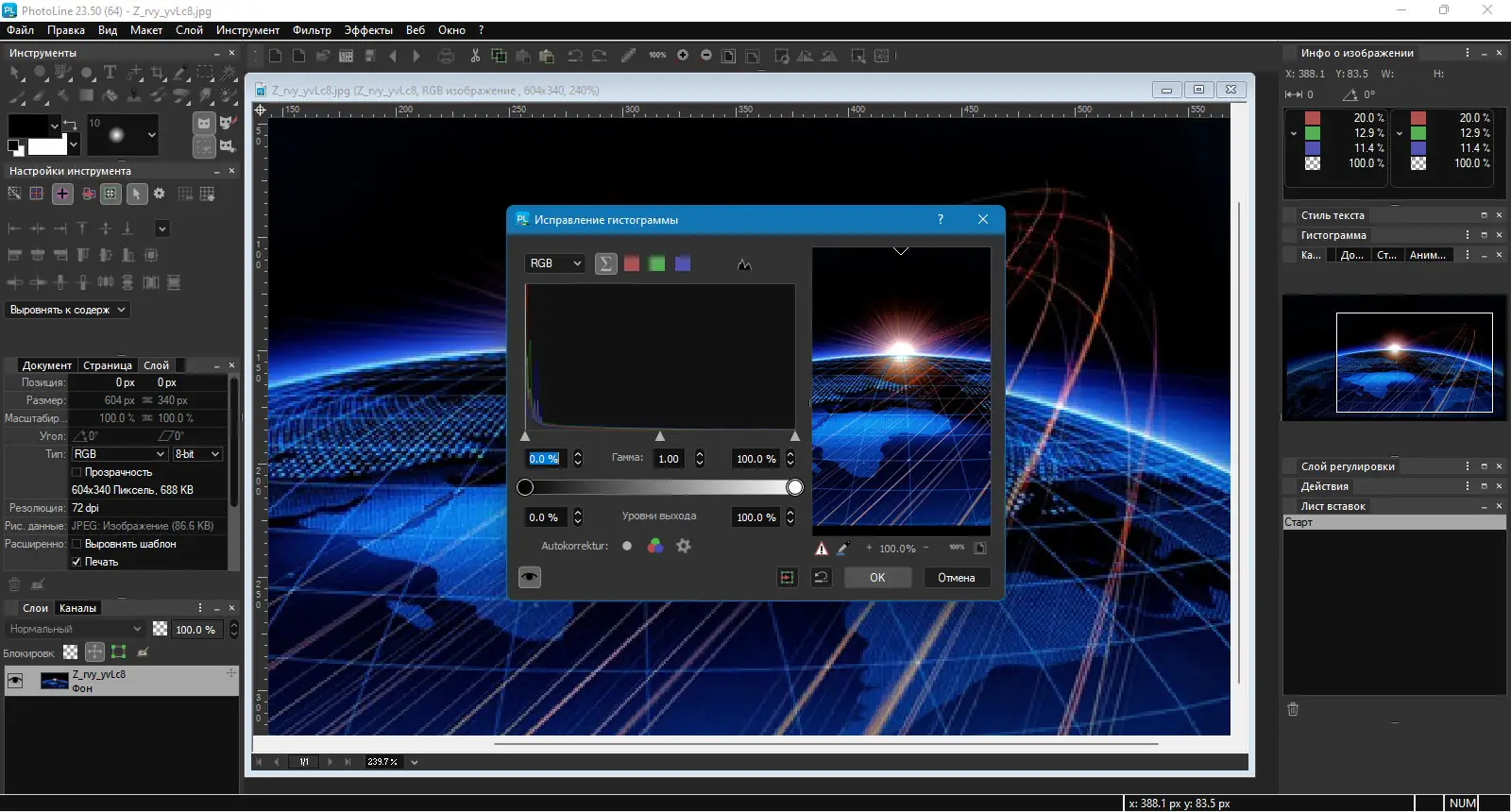Open the Эффекты menu
This screenshot has height=812, width=1511.
(368, 30)
